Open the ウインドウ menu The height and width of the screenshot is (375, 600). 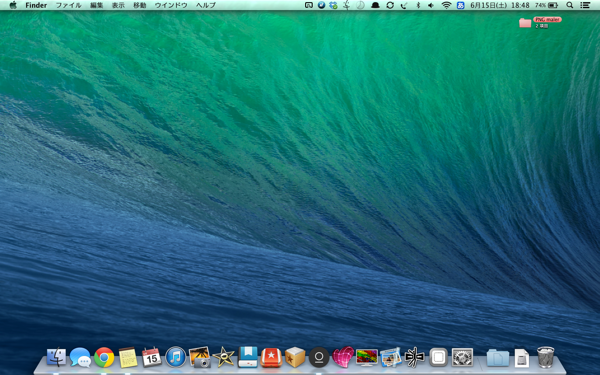pyautogui.click(x=171, y=5)
